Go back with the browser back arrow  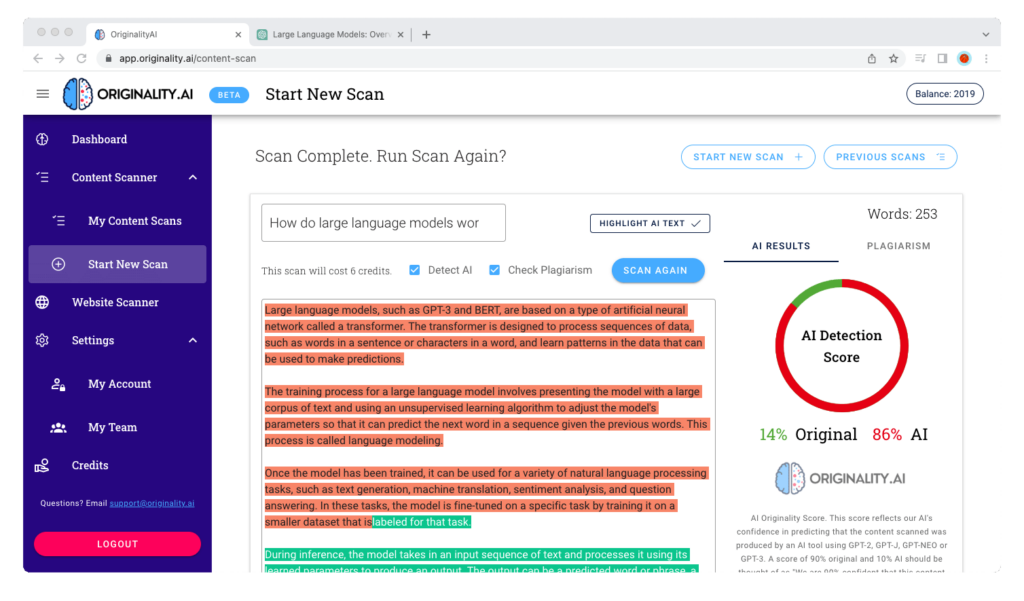tap(38, 58)
